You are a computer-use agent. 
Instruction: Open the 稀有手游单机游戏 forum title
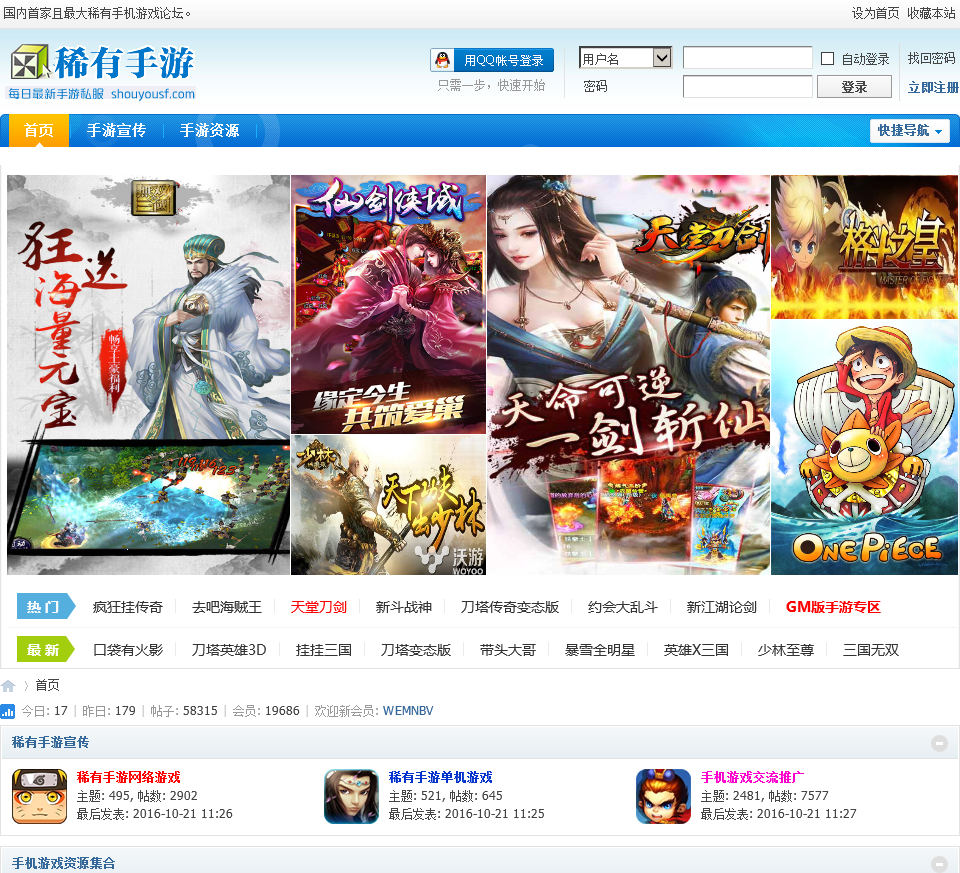[x=441, y=777]
